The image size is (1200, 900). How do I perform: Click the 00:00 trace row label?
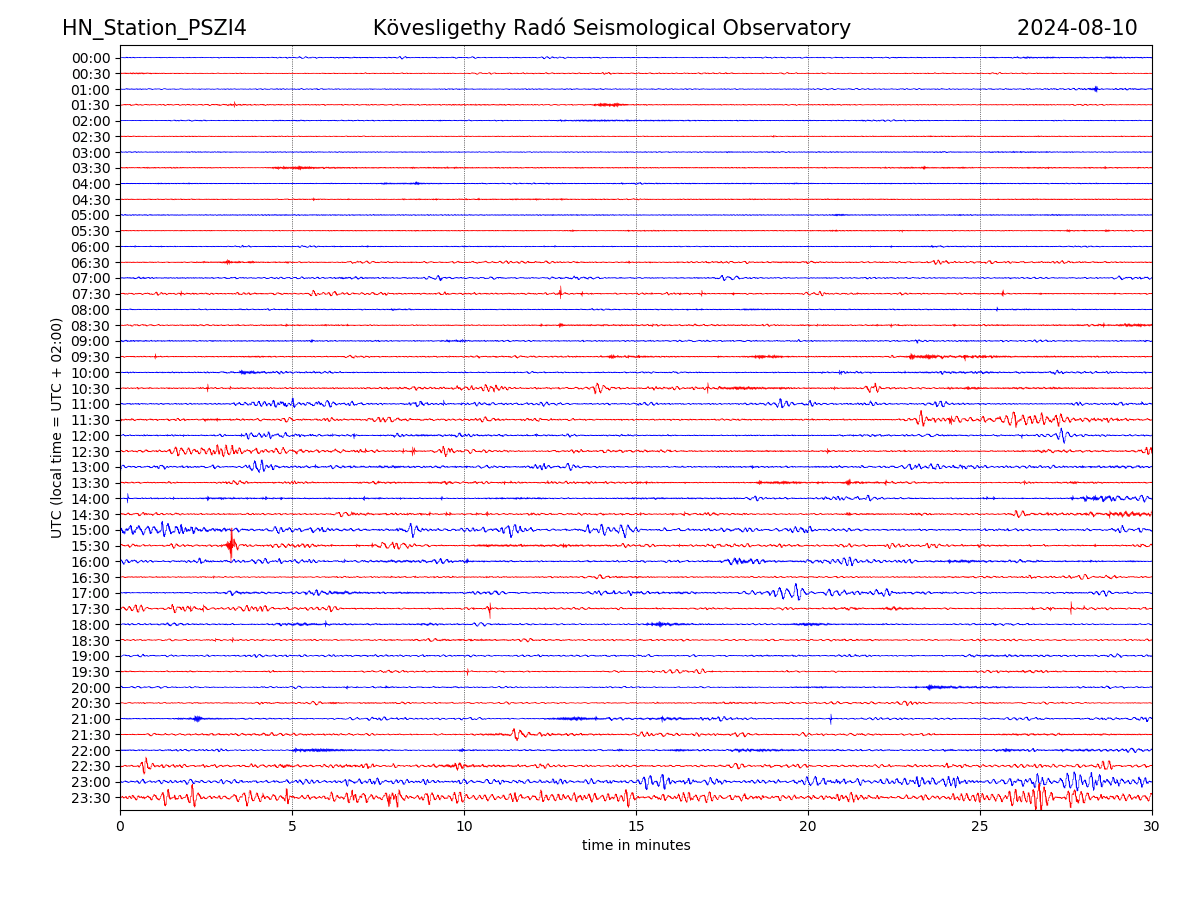(90, 58)
